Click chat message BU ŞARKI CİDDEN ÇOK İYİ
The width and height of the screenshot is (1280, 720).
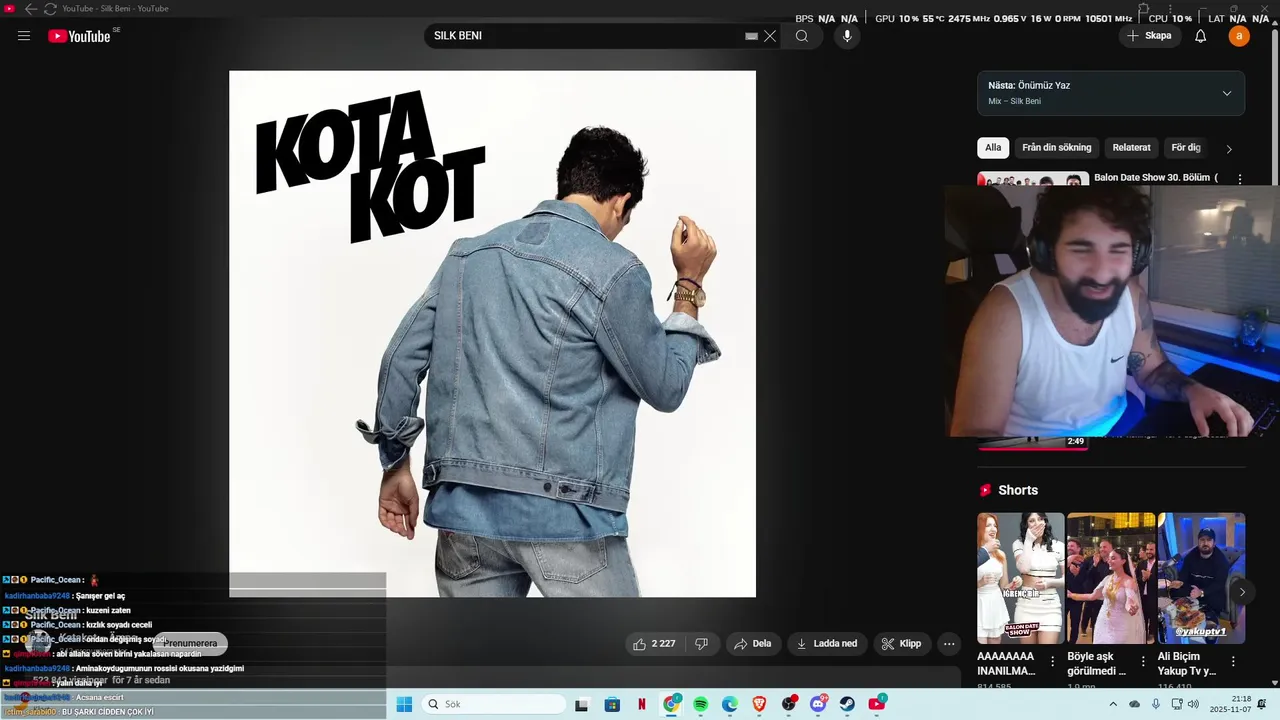(x=108, y=712)
